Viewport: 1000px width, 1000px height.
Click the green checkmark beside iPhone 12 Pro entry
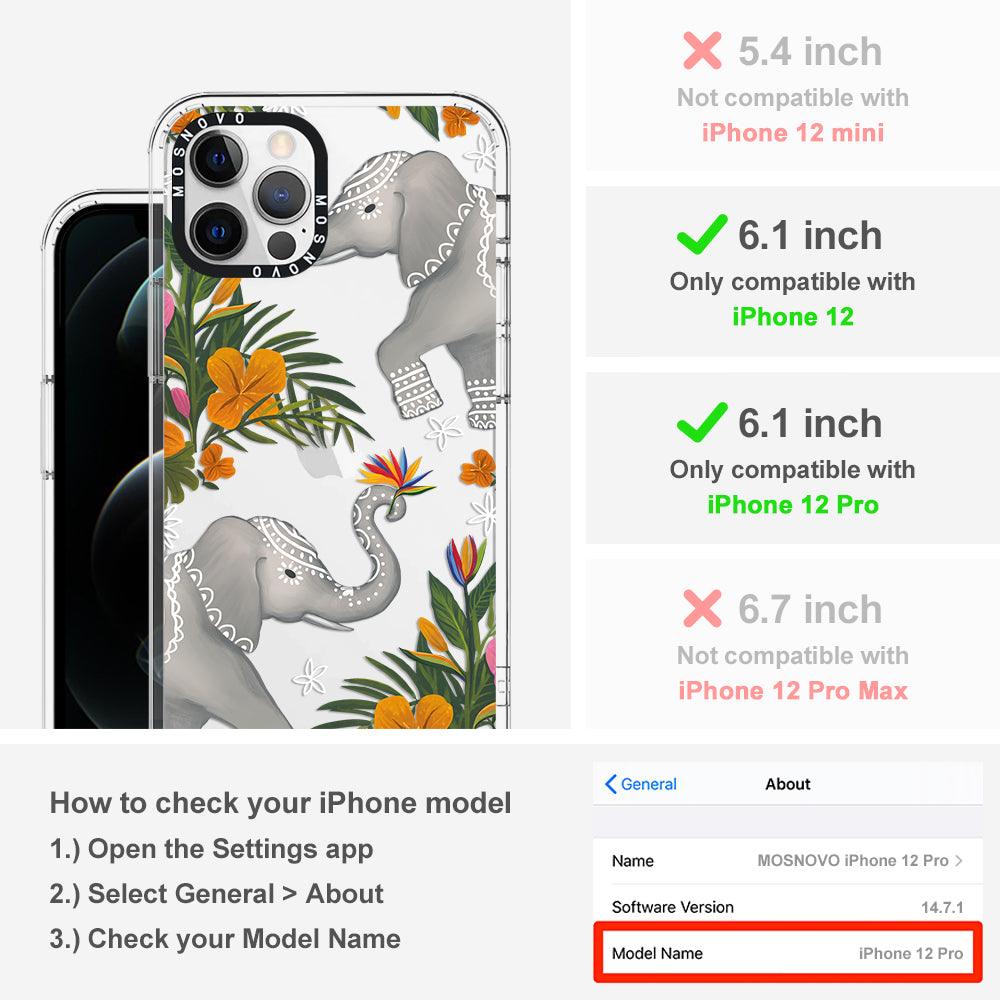click(702, 422)
